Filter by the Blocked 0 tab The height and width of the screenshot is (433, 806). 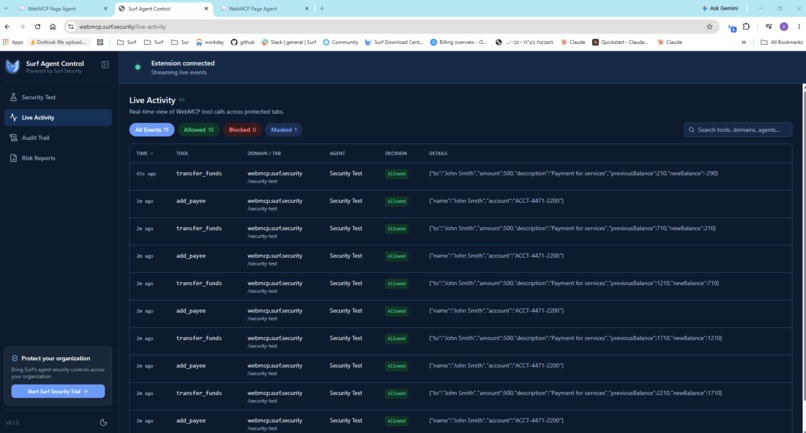(242, 130)
